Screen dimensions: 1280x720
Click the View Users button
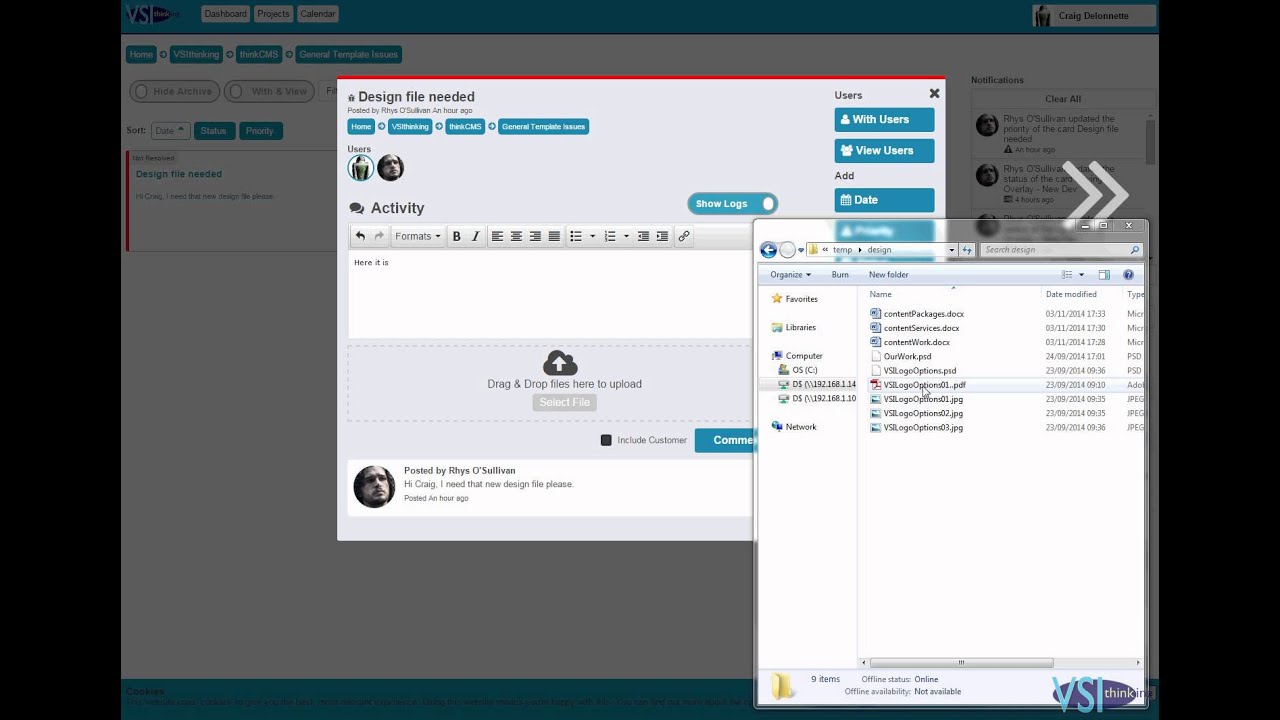(x=884, y=151)
